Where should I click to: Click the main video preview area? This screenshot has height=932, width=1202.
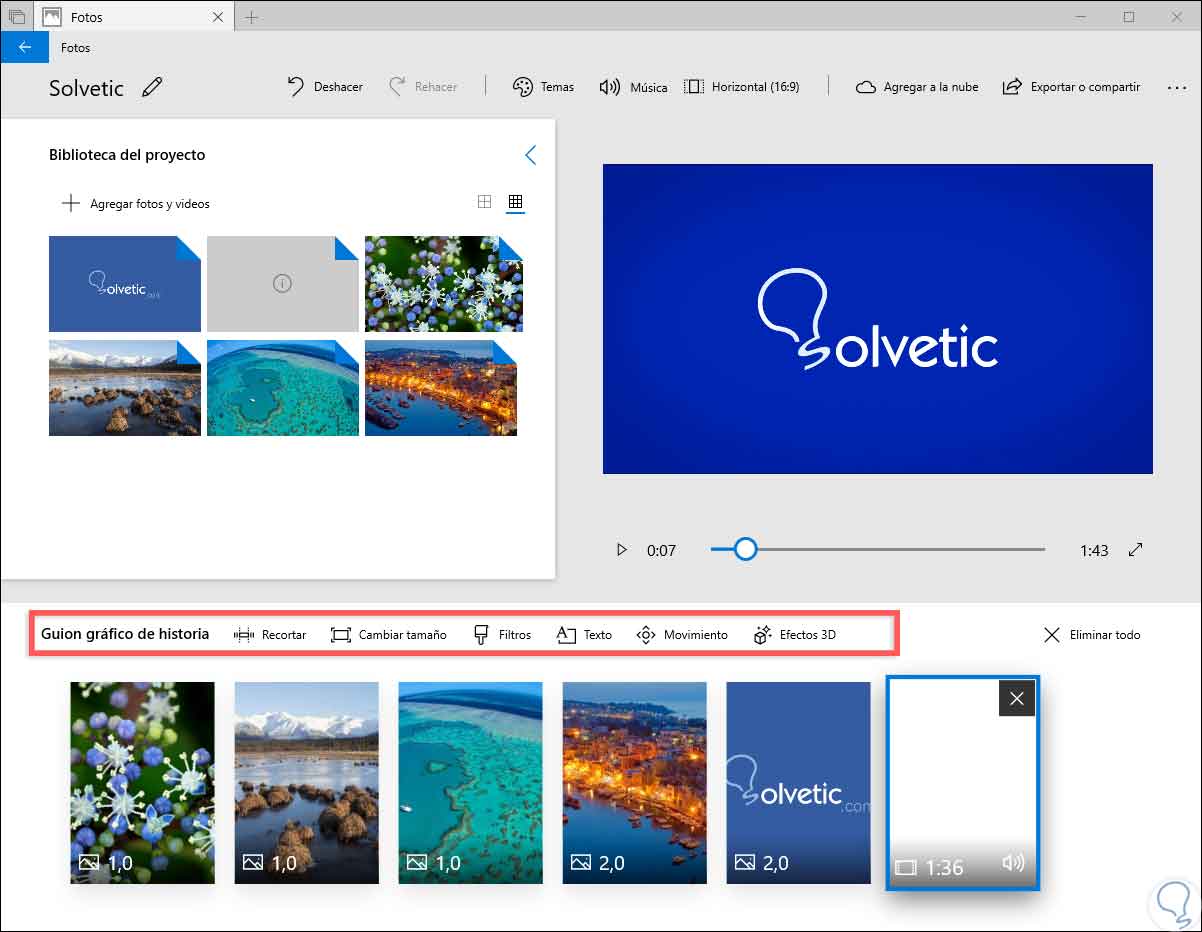coord(878,319)
